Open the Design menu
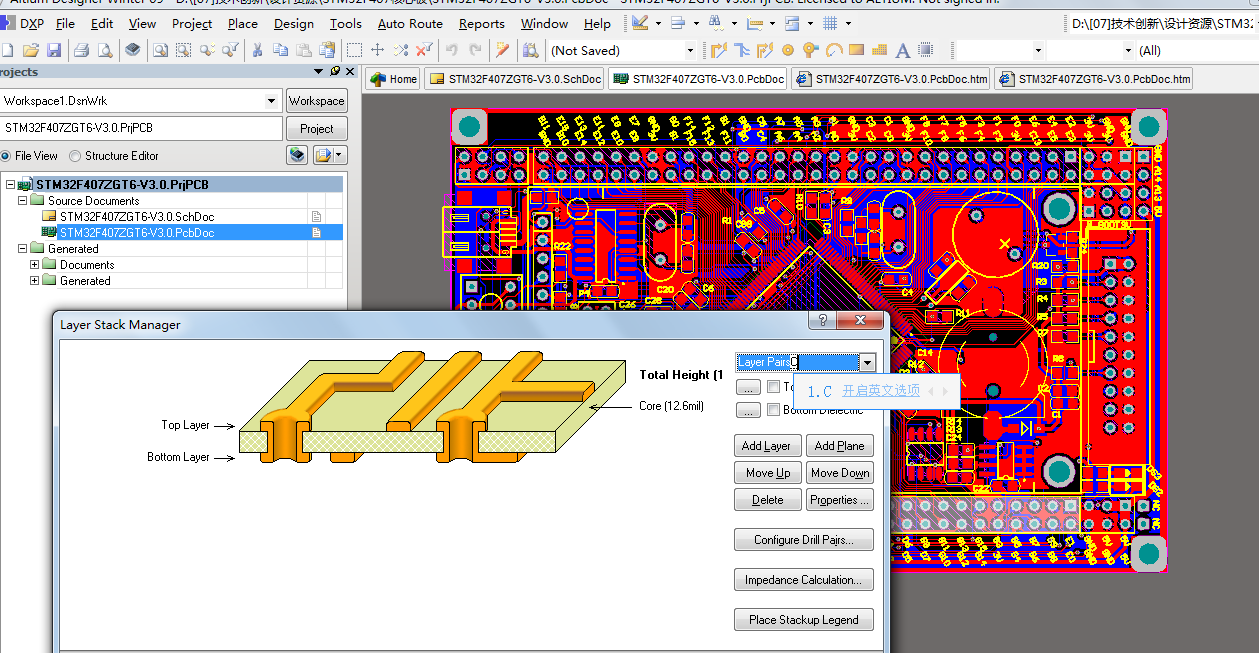The image size is (1259, 653). tap(293, 23)
